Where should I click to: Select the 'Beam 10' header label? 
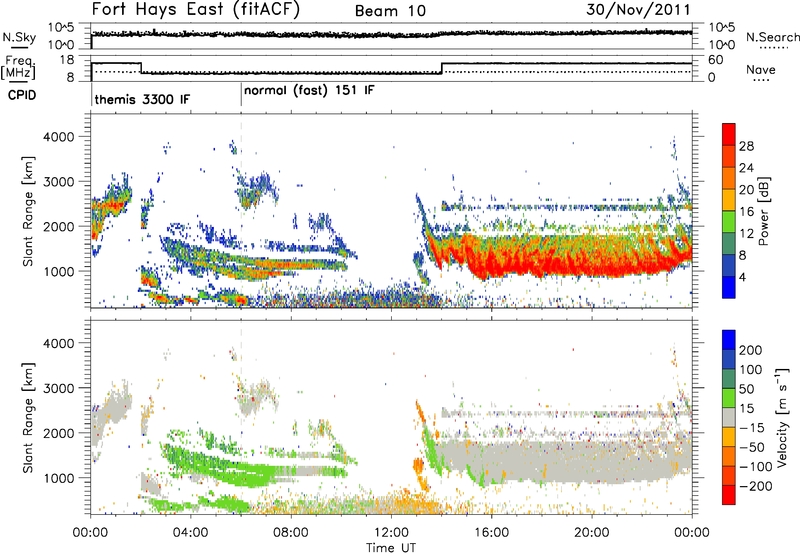click(x=390, y=11)
